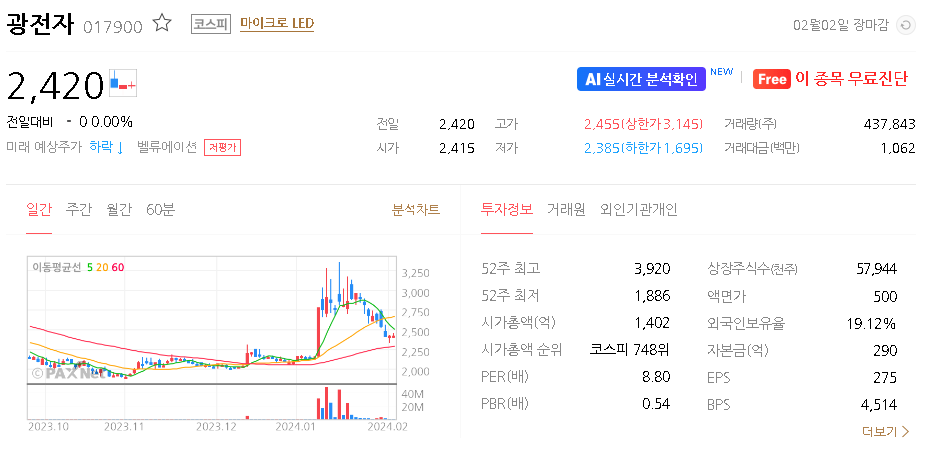
Task: Click the 코스피 market badge
Action: pos(211,24)
